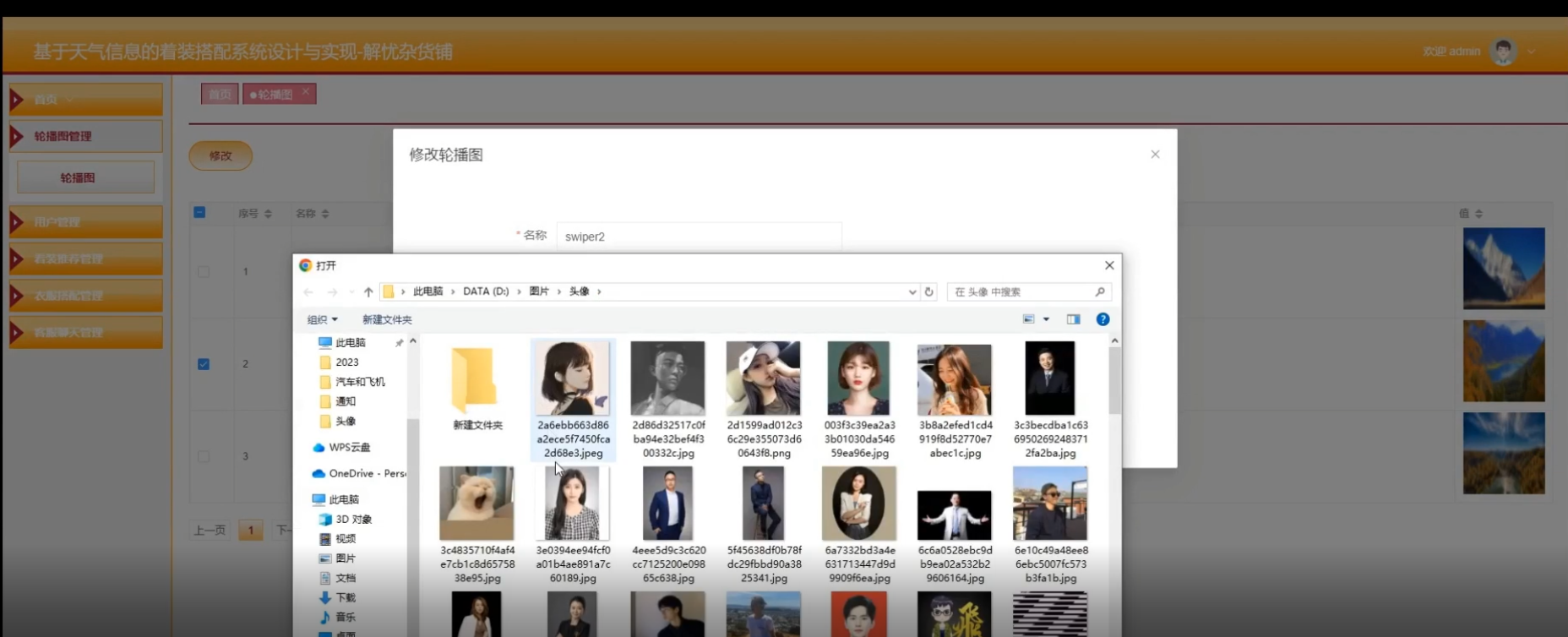Toggle the select-all checkbox in table header
The width and height of the screenshot is (1568, 637).
(x=199, y=212)
